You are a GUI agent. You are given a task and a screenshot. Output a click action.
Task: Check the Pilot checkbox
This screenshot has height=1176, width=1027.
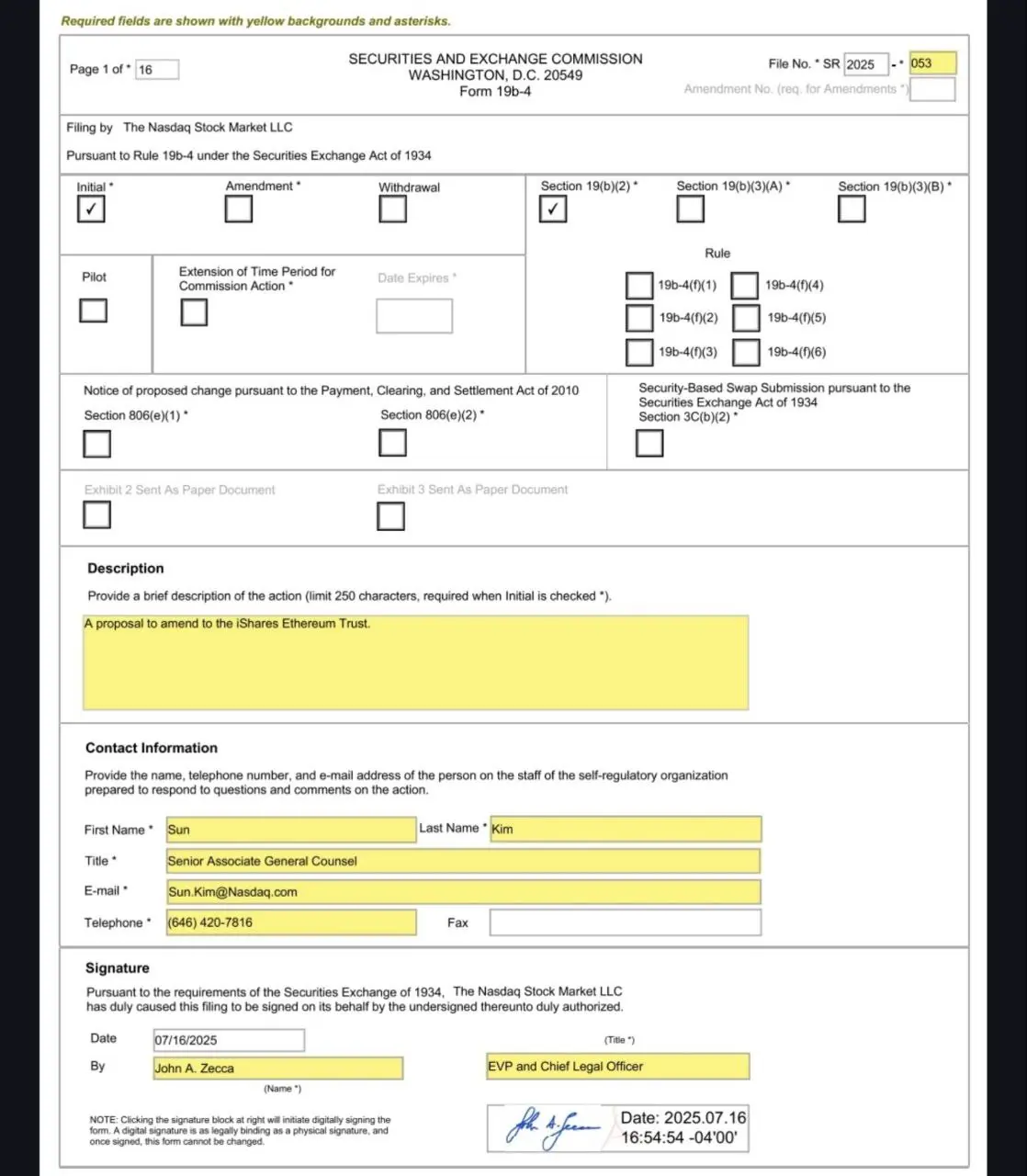tap(93, 311)
